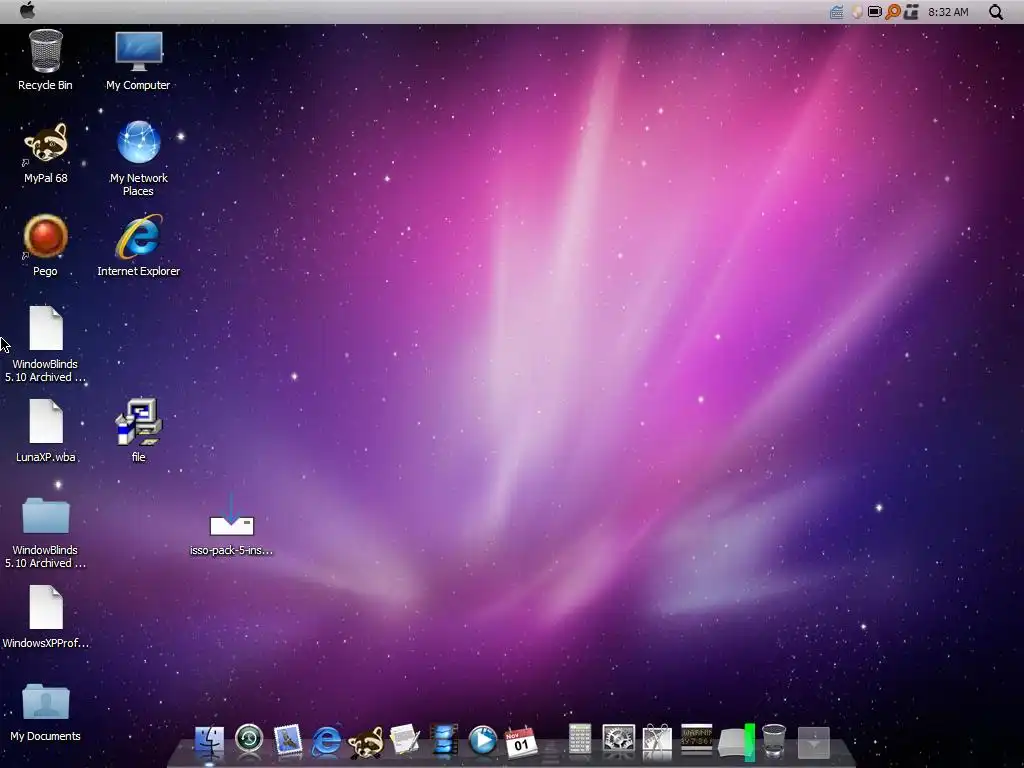The width and height of the screenshot is (1024, 768).
Task: Click the Time Machine dock icon
Action: point(249,739)
